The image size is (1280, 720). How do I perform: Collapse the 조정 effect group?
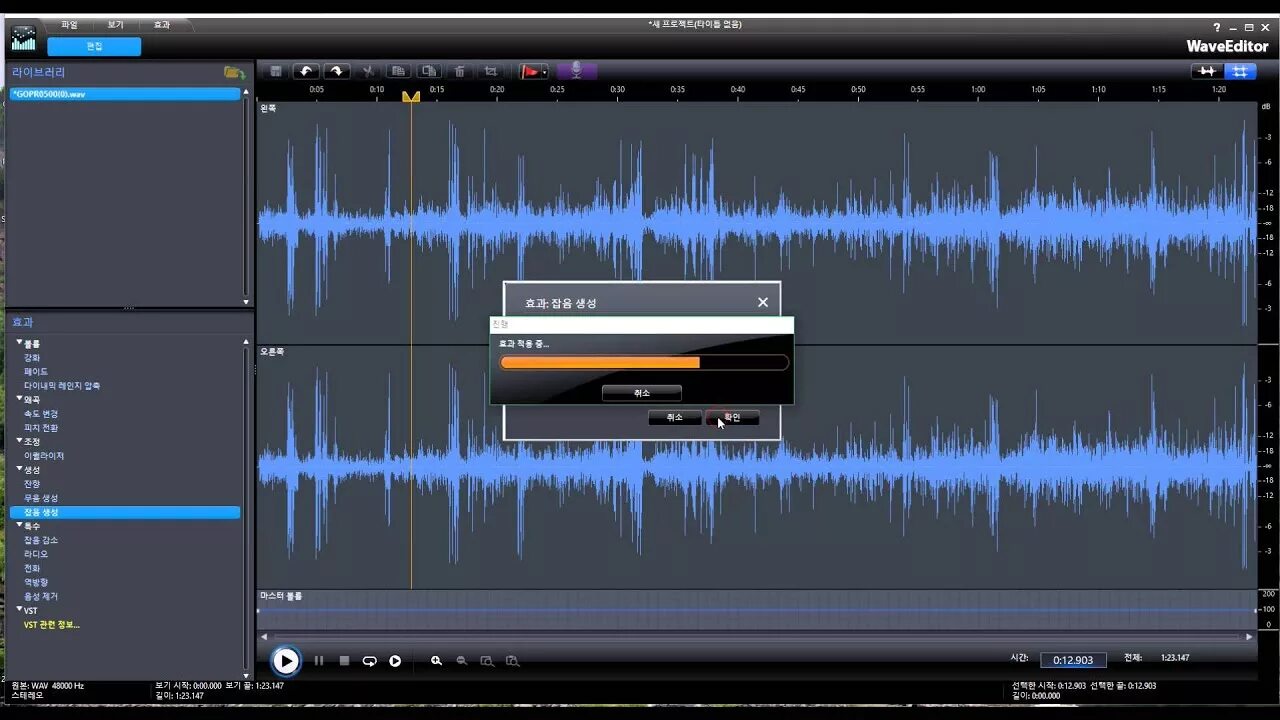pyautogui.click(x=19, y=441)
